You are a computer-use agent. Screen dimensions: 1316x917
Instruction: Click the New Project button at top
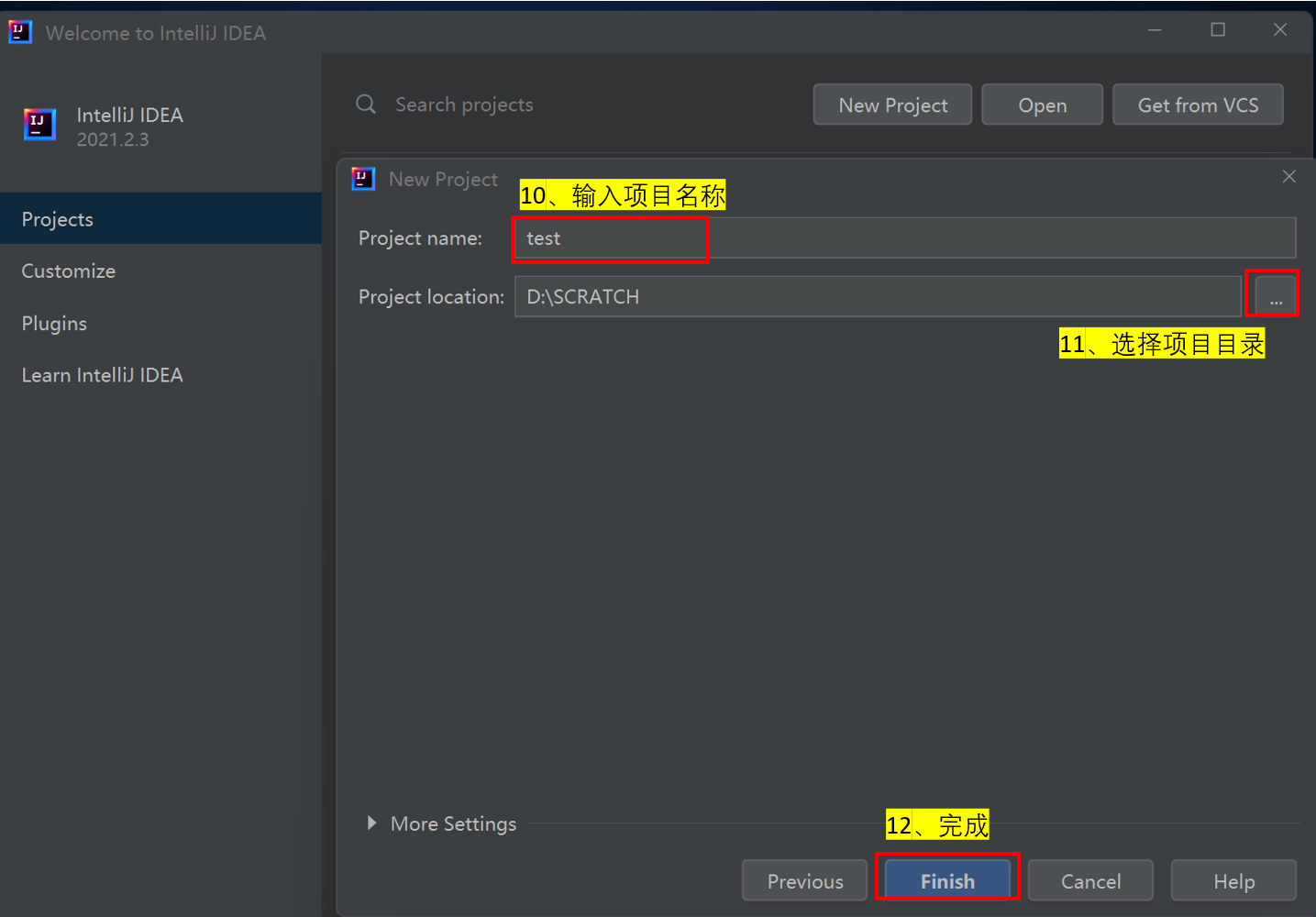(892, 105)
